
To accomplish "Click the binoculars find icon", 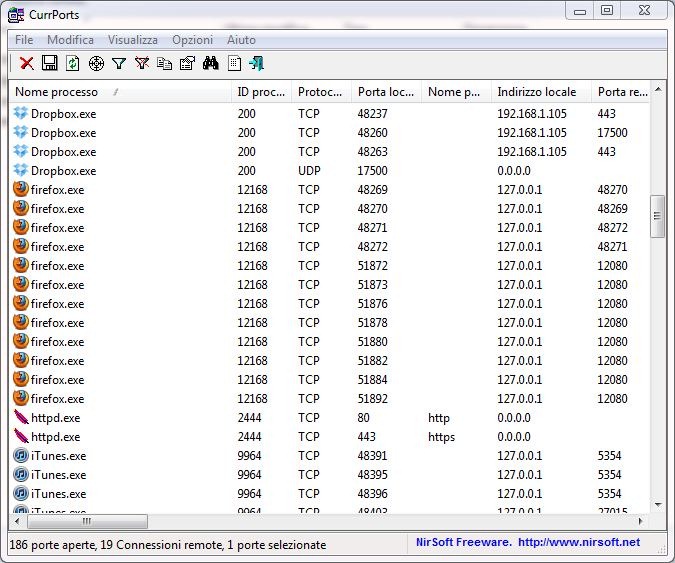I will [x=211, y=63].
